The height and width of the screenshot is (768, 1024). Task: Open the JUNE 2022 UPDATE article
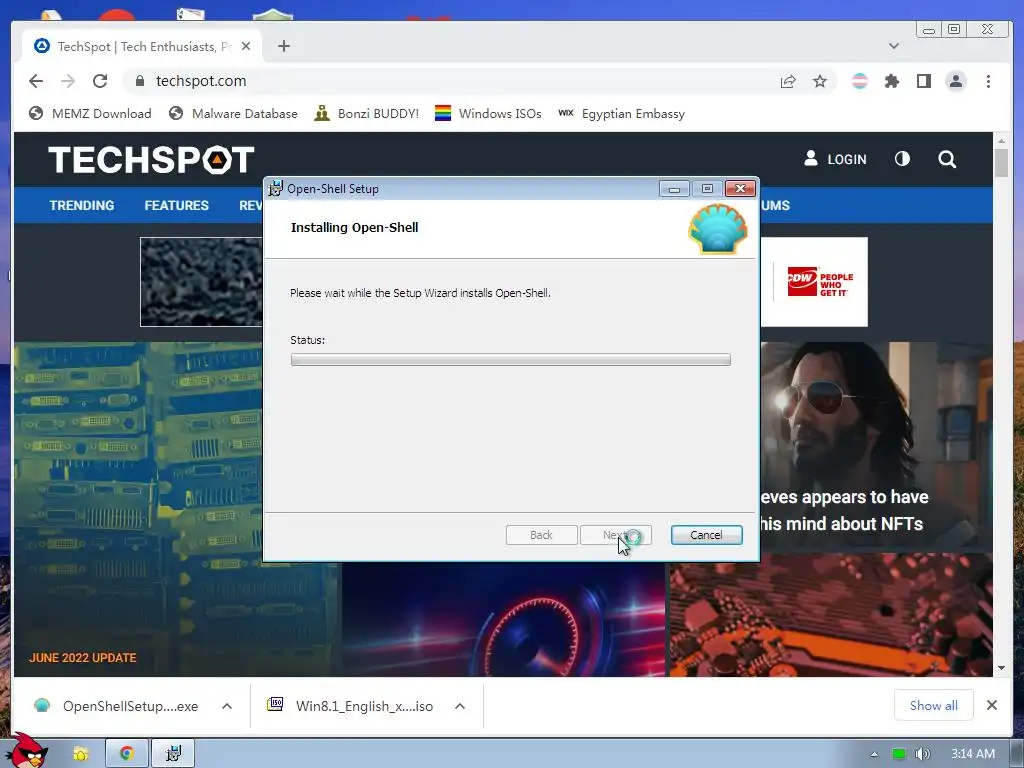tap(82, 658)
